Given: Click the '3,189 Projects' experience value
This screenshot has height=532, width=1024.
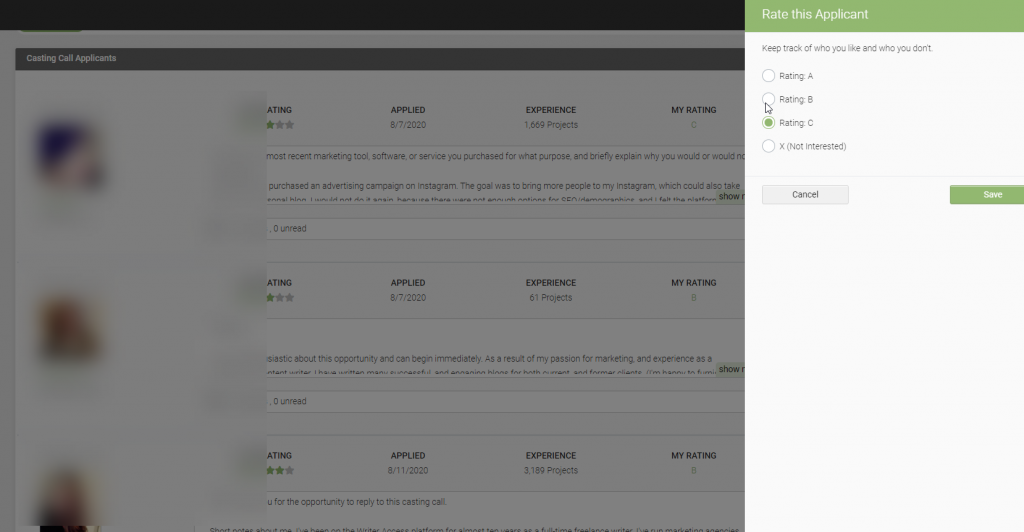Looking at the screenshot, I should pyautogui.click(x=551, y=471).
